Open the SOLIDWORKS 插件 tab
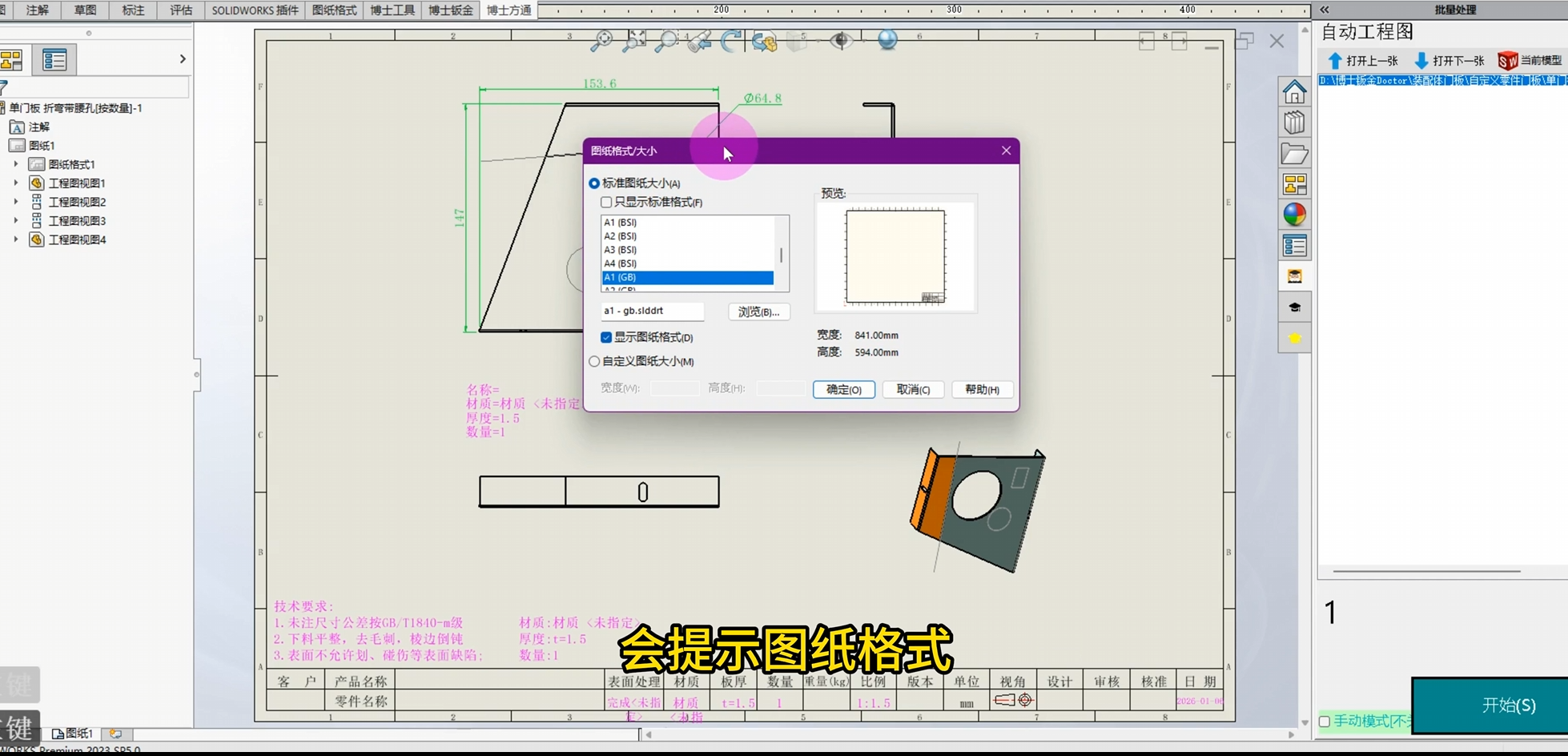This screenshot has height=756, width=1568. (255, 10)
